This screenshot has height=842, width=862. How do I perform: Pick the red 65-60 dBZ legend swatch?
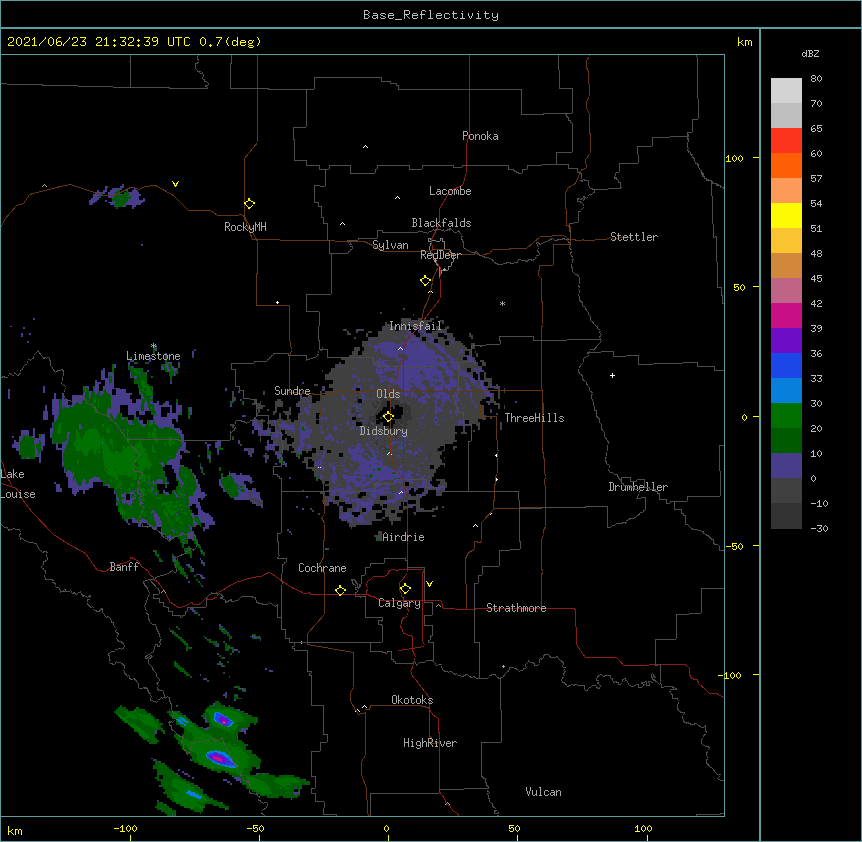tap(786, 141)
